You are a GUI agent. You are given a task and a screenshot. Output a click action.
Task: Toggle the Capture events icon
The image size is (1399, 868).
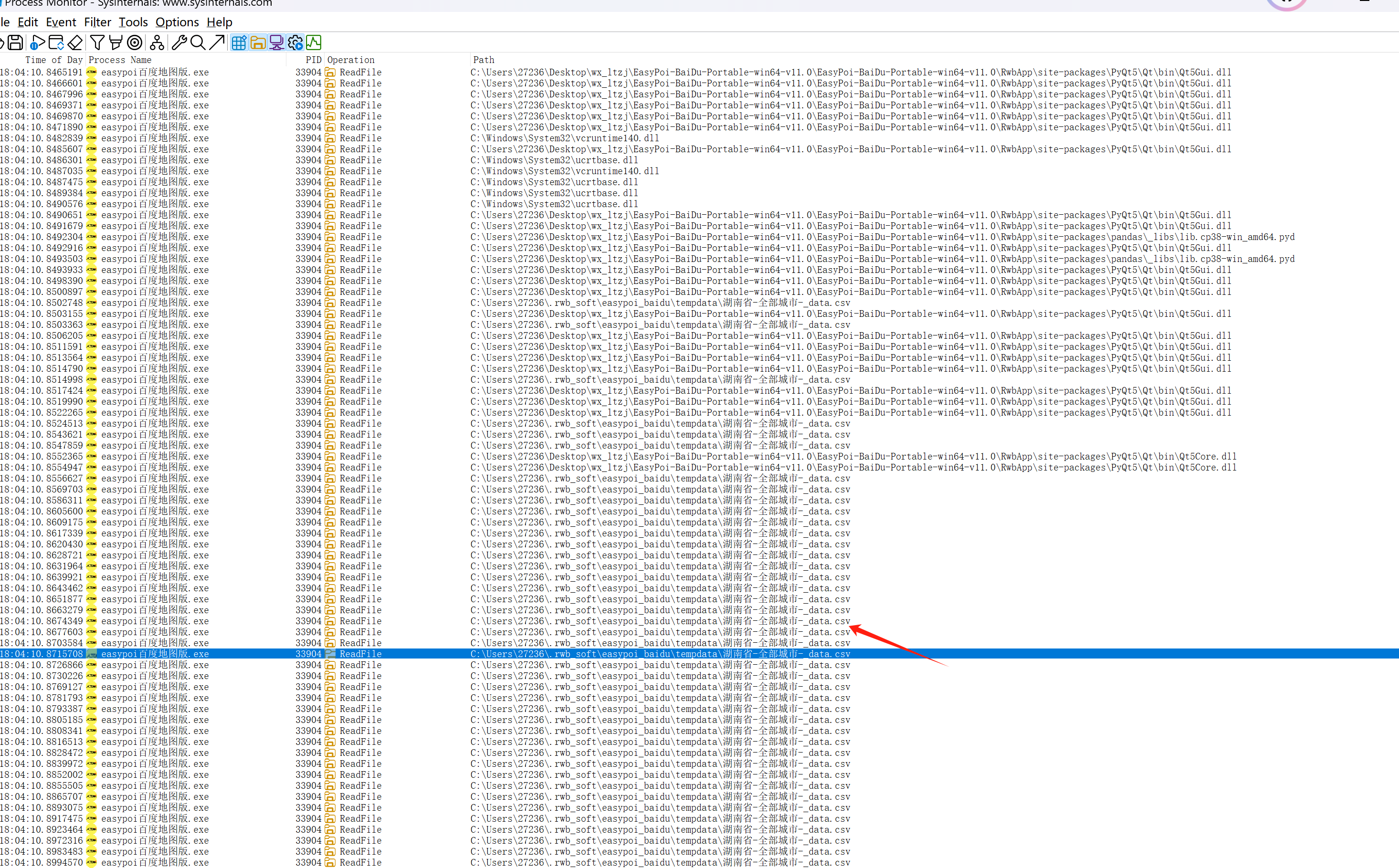pos(37,42)
